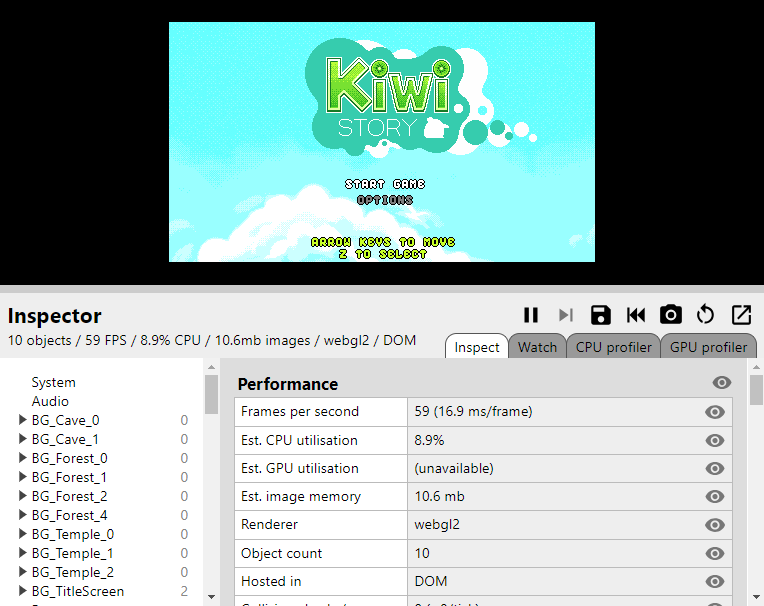Viewport: 764px width, 606px height.
Task: Expand the BG_Forest_2 object
Action: click(22, 495)
